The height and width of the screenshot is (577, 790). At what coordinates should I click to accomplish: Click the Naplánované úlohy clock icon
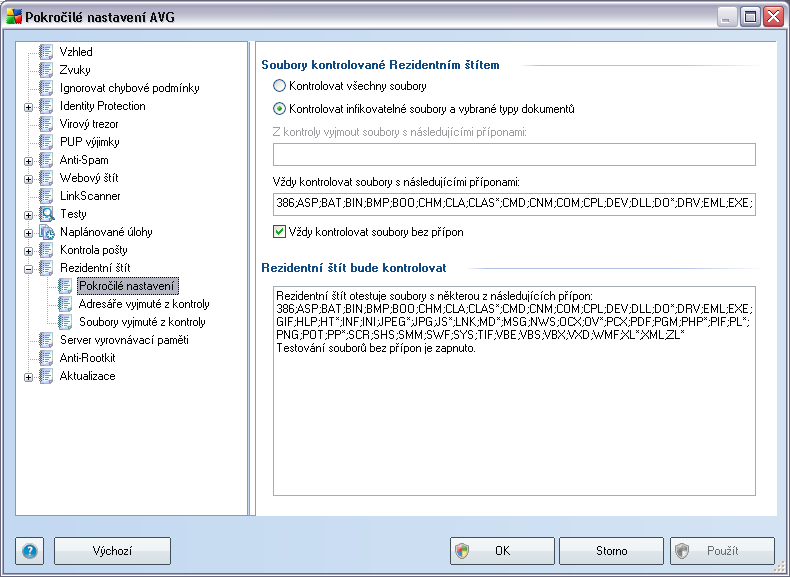(46, 232)
